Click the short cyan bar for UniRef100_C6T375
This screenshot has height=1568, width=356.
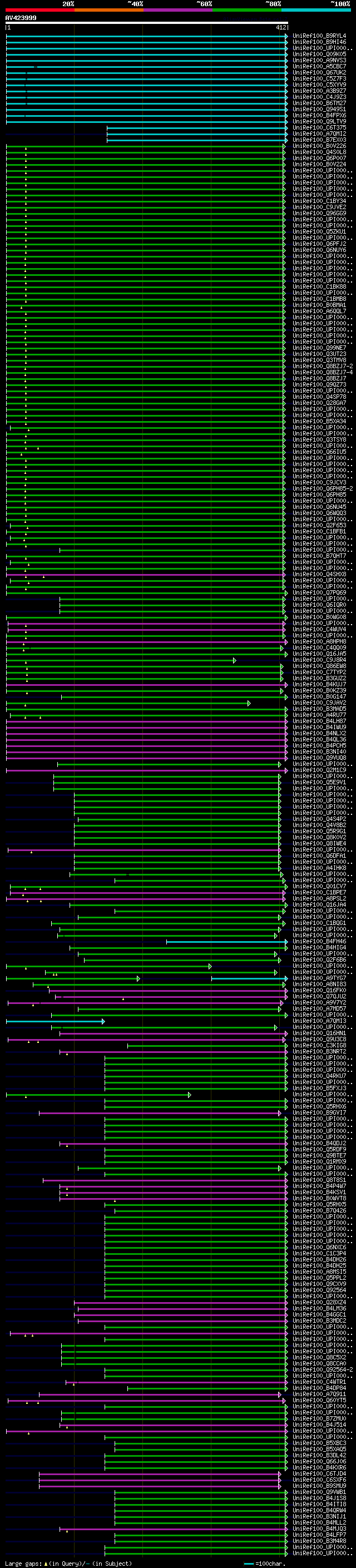point(197,128)
